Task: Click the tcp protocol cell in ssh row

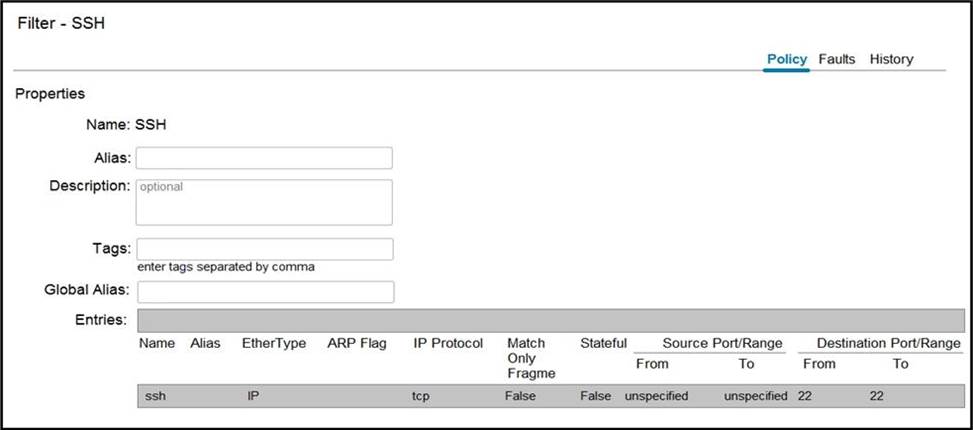Action: (421, 396)
